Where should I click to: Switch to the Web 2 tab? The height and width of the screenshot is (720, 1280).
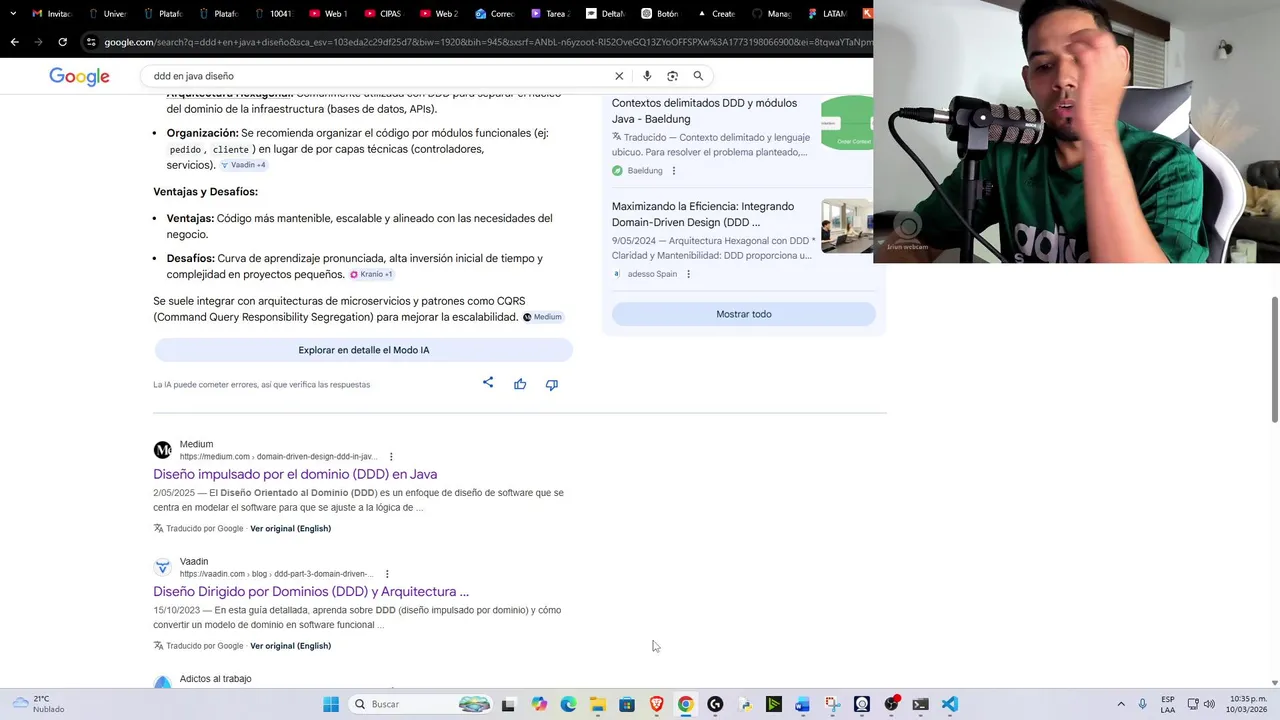click(438, 14)
